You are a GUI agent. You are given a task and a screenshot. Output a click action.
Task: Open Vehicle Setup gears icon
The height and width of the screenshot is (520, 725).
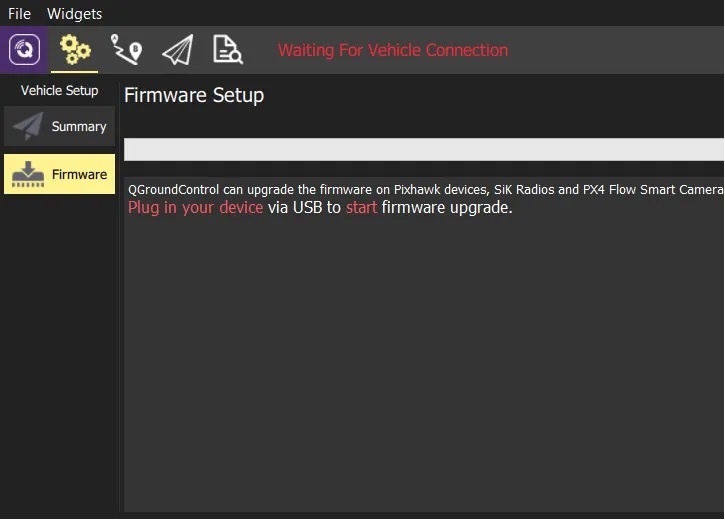click(75, 49)
